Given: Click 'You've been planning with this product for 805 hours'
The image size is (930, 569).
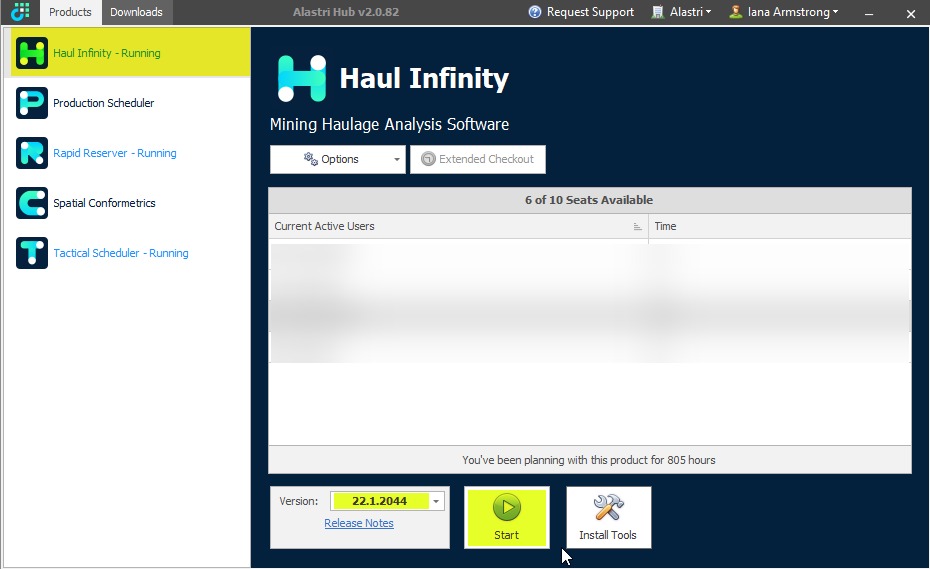Looking at the screenshot, I should tap(589, 460).
